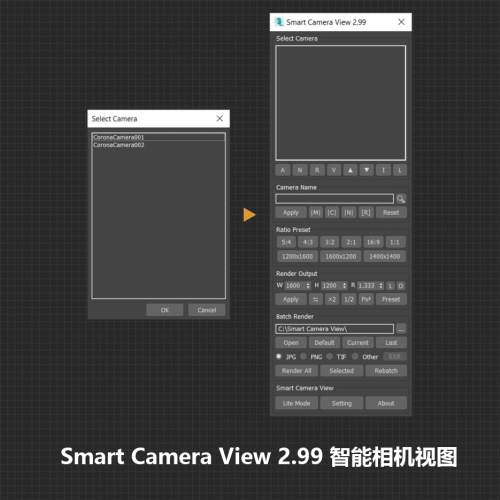
Task: Open the Preset button in Render Output
Action: 391,299
